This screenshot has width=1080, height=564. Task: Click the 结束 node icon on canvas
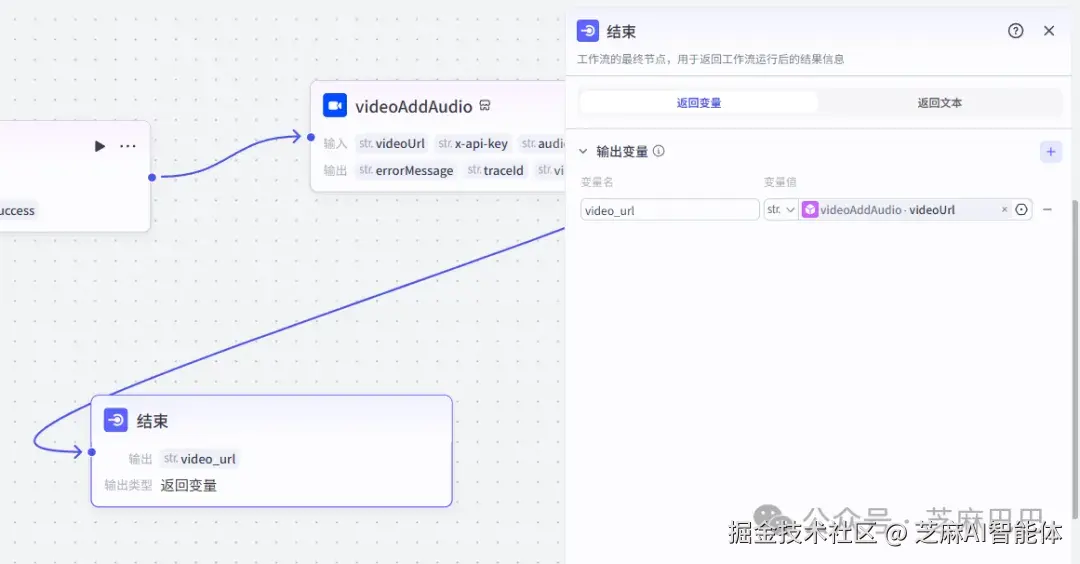click(116, 420)
